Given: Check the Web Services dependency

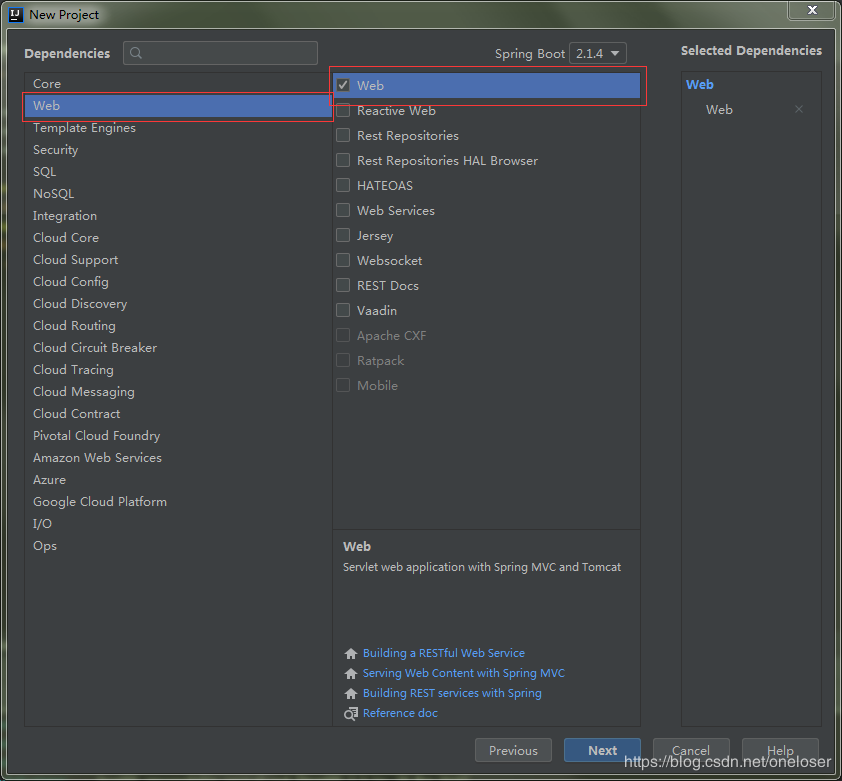Looking at the screenshot, I should point(343,210).
